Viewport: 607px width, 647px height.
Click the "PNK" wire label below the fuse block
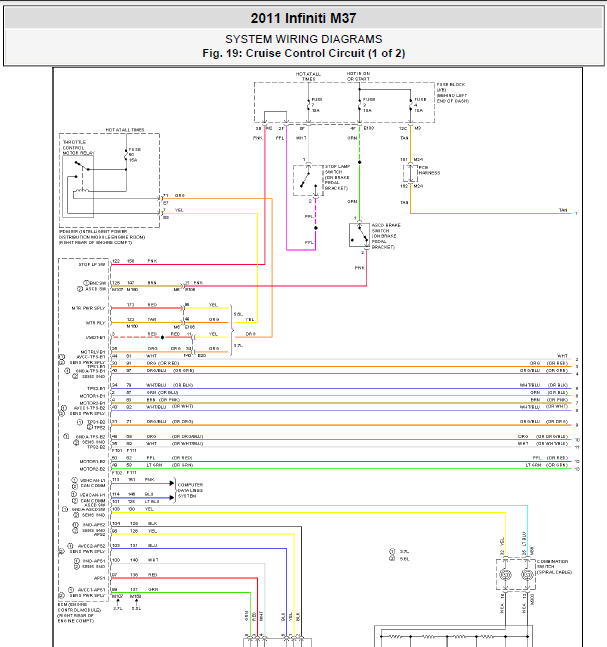257,138
